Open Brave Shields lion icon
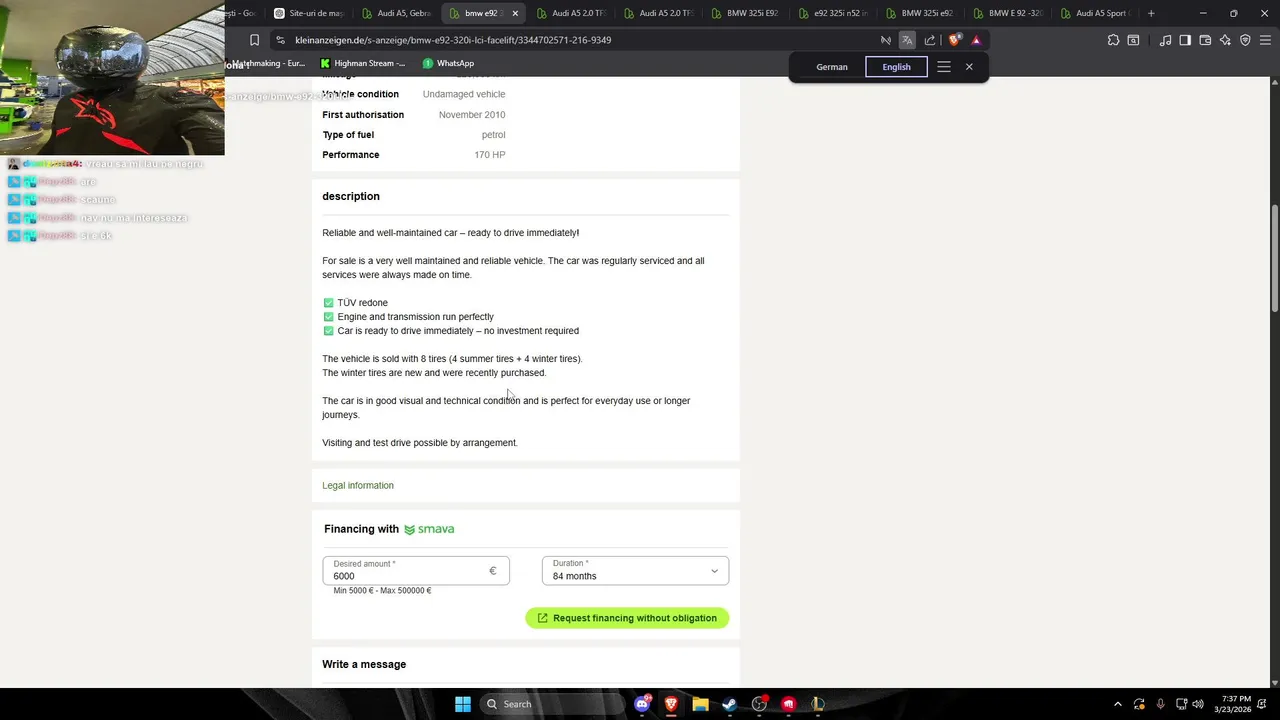 coord(955,40)
